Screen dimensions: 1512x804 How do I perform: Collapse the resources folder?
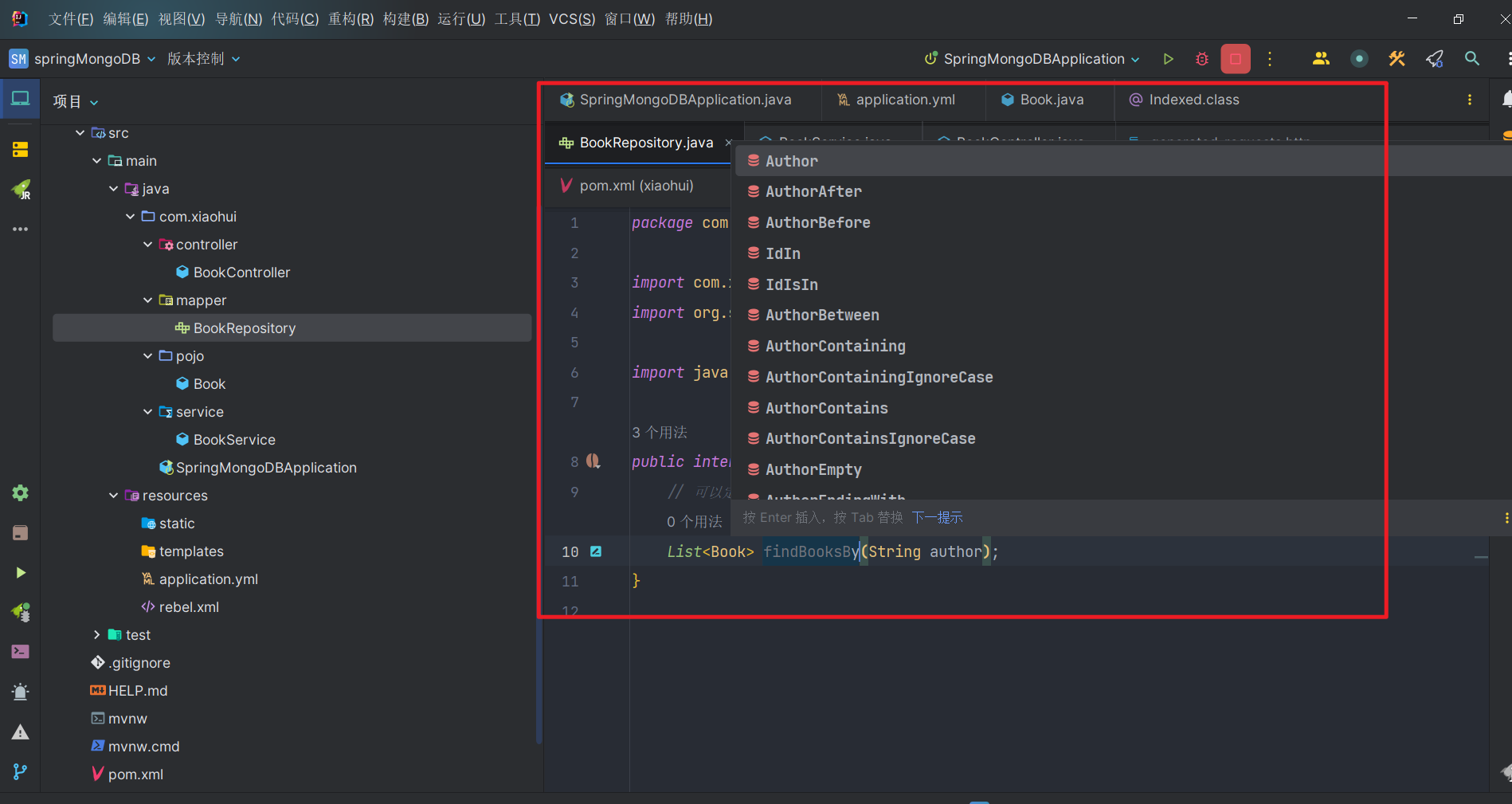coord(113,496)
